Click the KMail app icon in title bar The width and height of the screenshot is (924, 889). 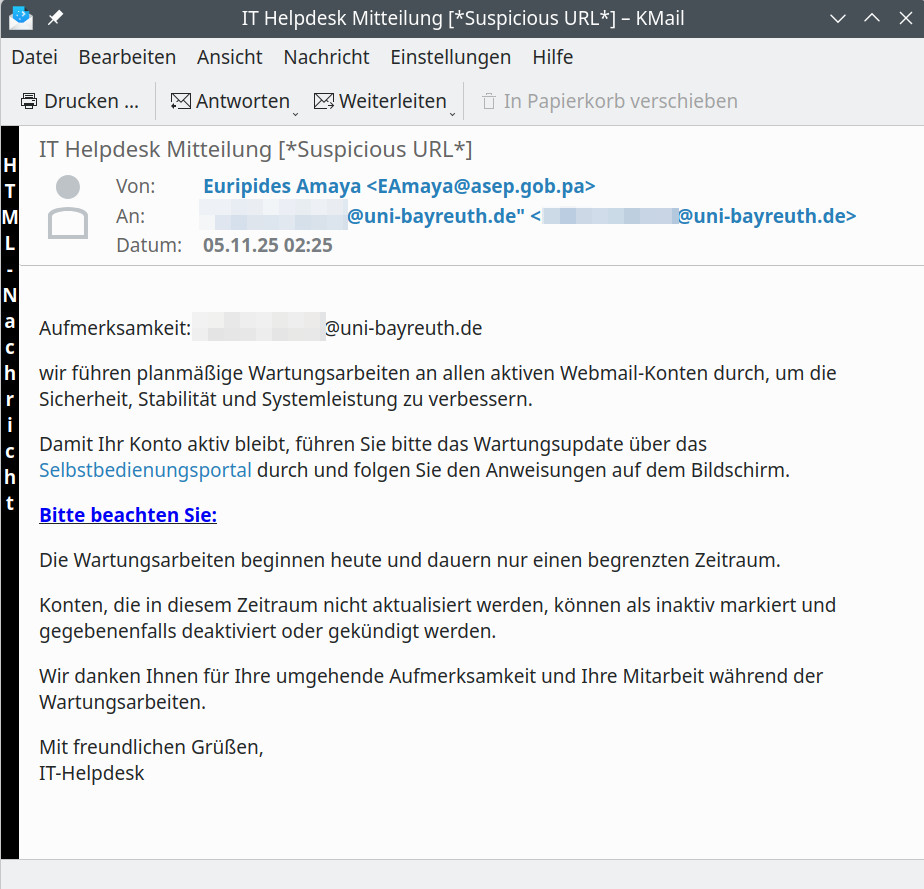tap(20, 18)
